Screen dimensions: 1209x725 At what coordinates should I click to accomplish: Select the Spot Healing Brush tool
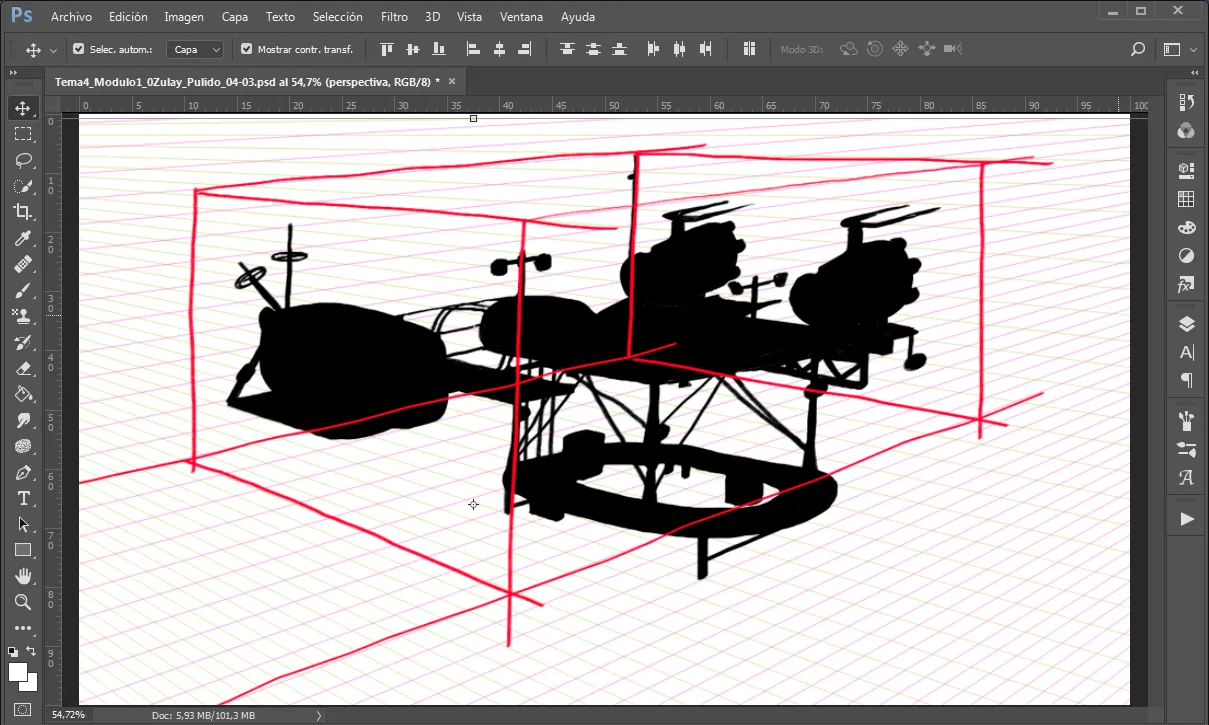(23, 264)
